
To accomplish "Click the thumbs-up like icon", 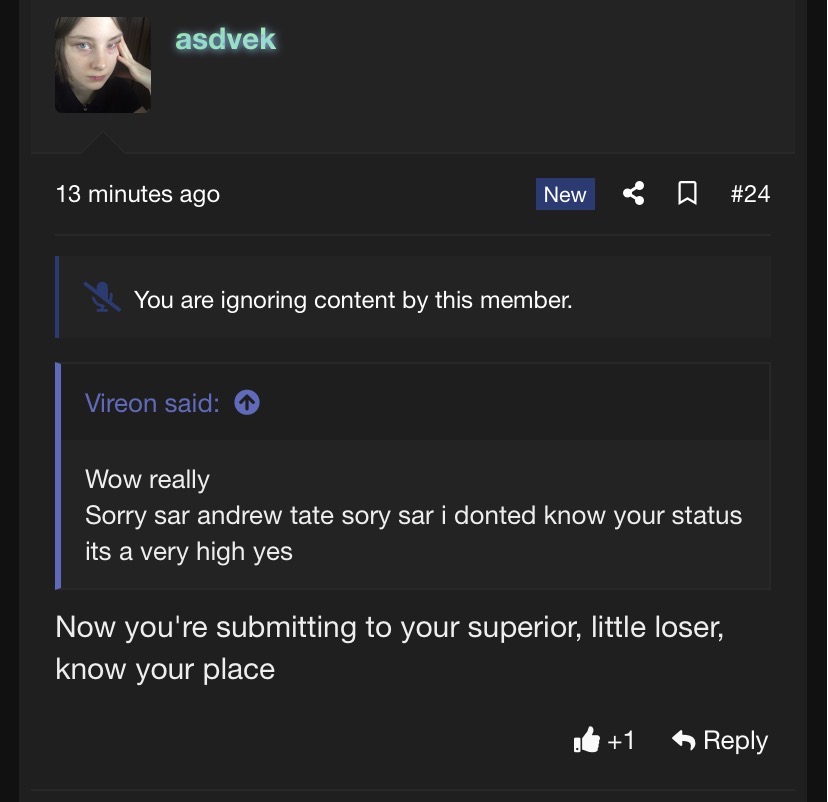I will click(x=586, y=740).
